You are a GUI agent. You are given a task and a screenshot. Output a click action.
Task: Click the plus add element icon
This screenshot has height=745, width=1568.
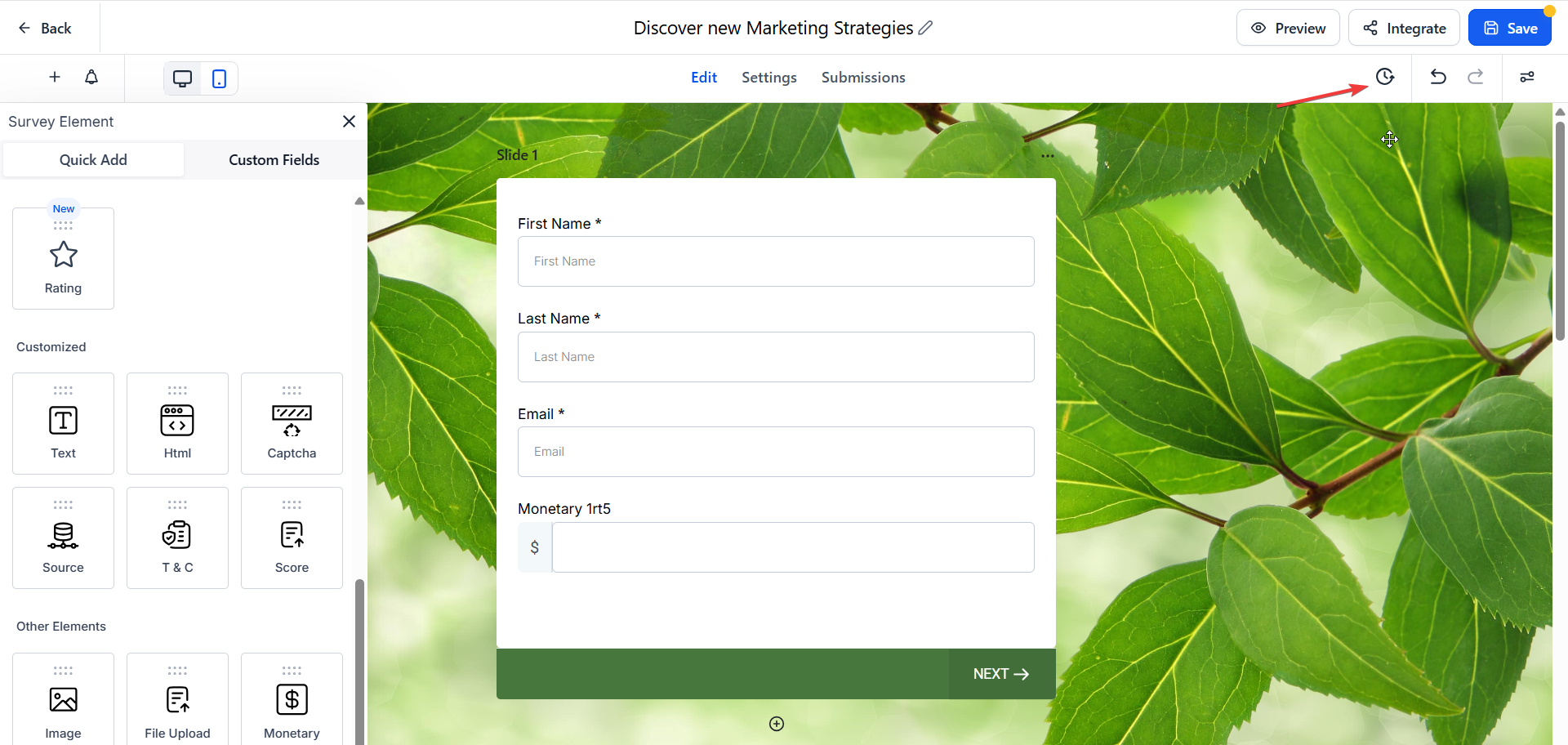coord(55,77)
